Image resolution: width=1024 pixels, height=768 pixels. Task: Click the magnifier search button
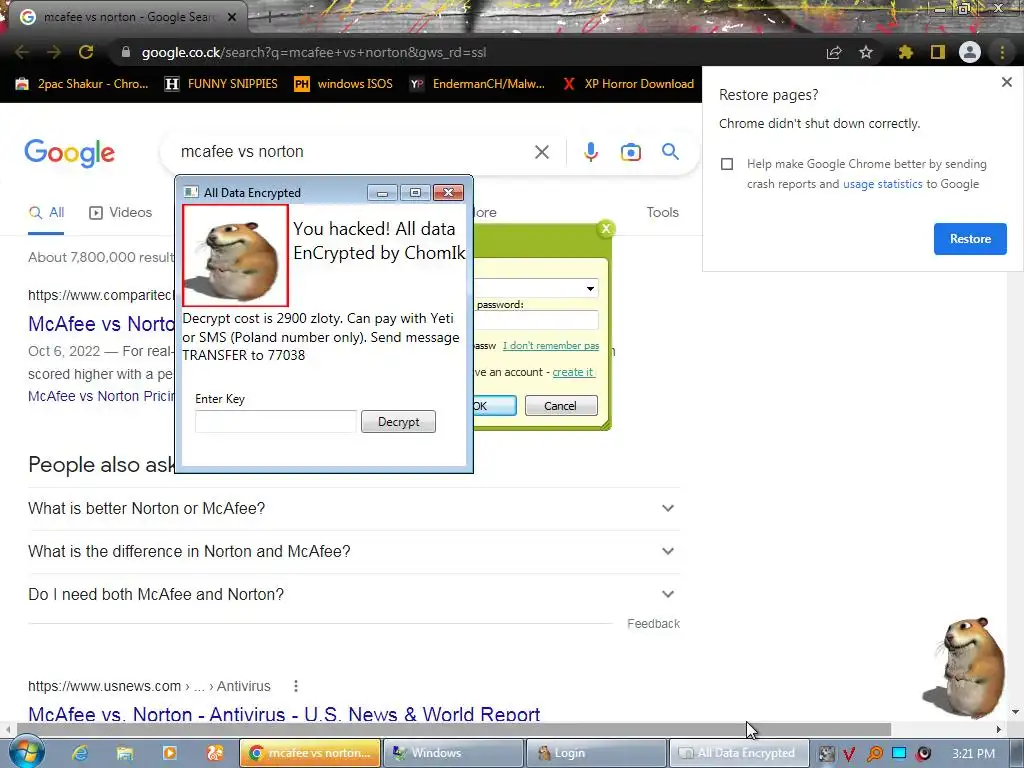[670, 152]
